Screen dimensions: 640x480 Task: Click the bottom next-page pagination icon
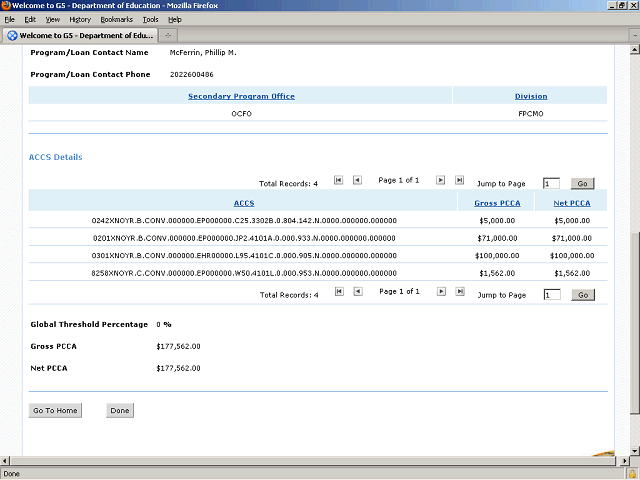click(x=438, y=292)
